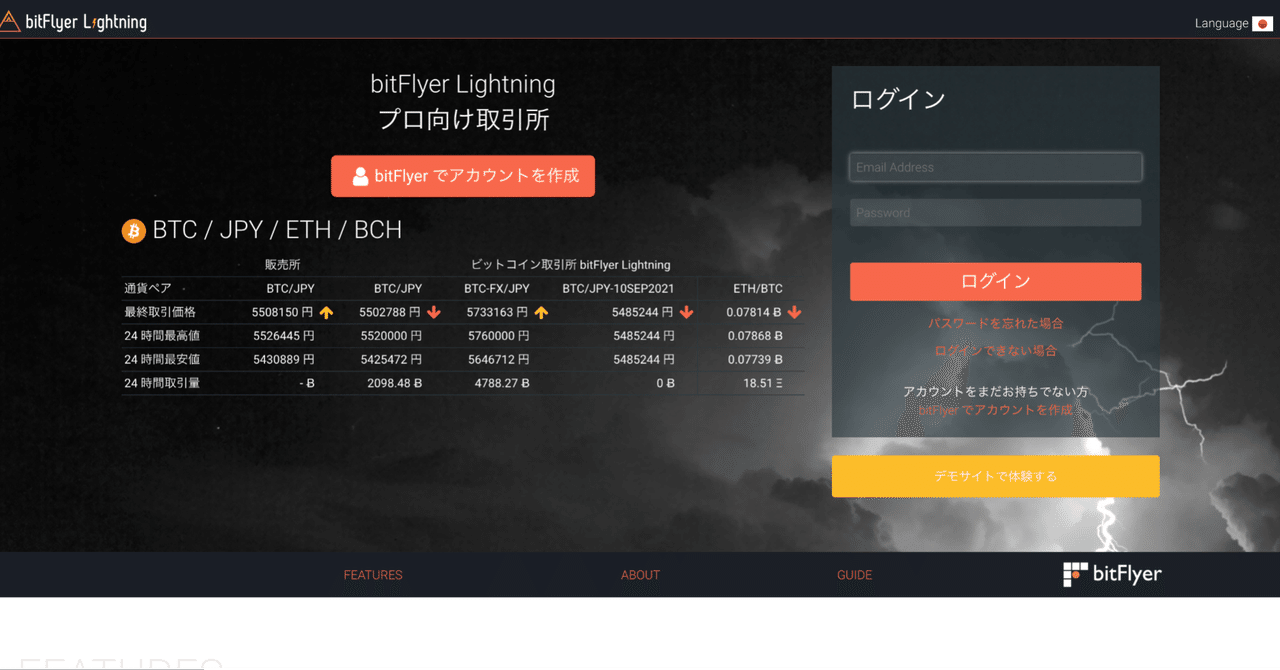Open the GUIDE footer menu item
Viewport: 1280px width, 670px height.
854,574
